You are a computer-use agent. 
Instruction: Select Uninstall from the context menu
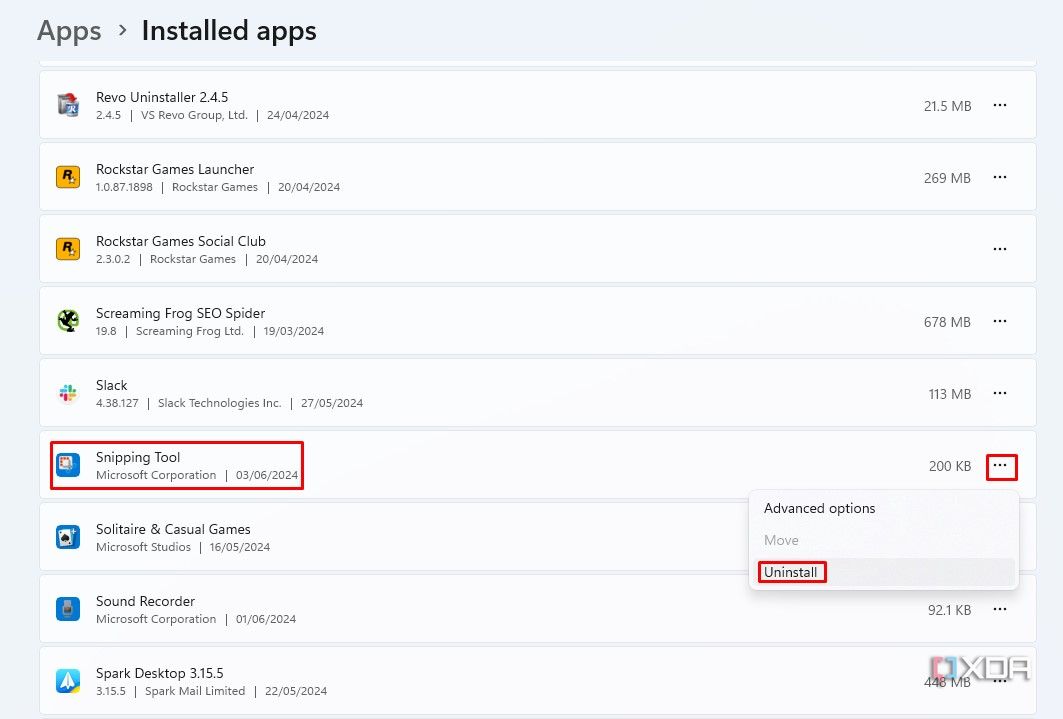pyautogui.click(x=791, y=573)
